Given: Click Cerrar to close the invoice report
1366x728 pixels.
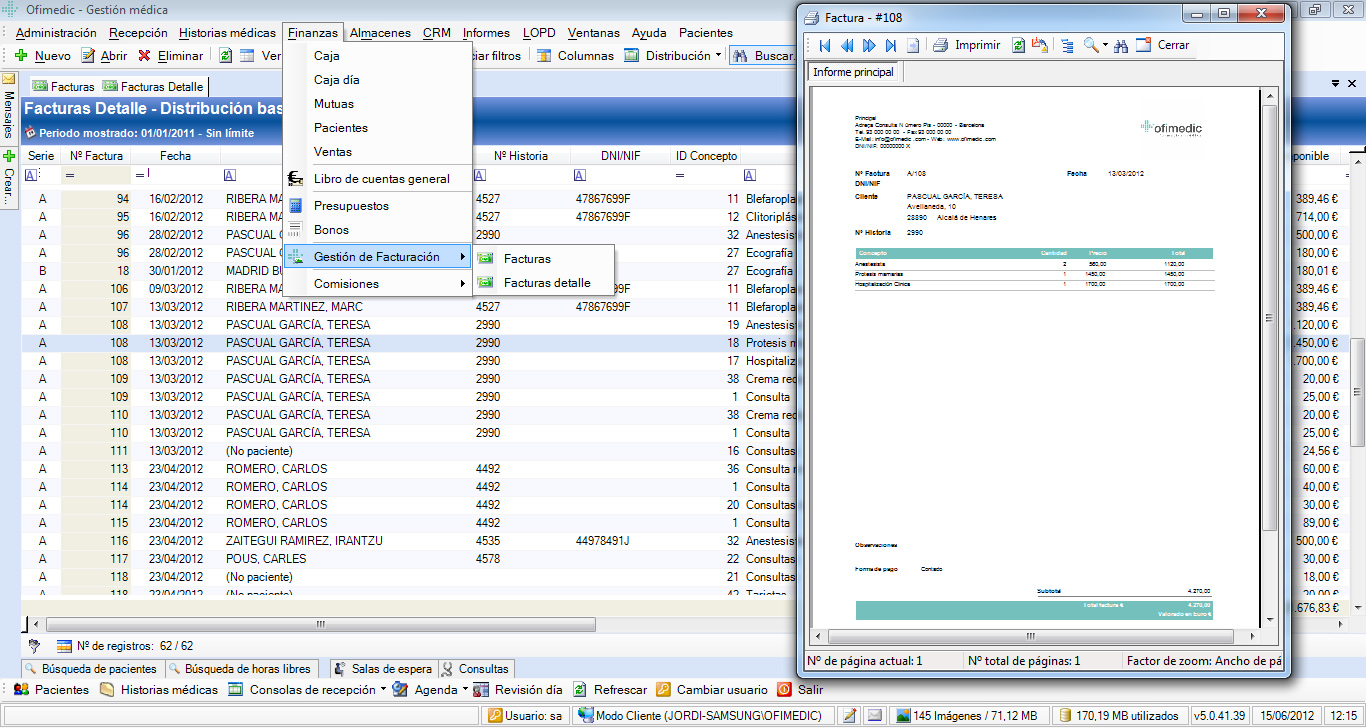Looking at the screenshot, I should pos(1163,45).
